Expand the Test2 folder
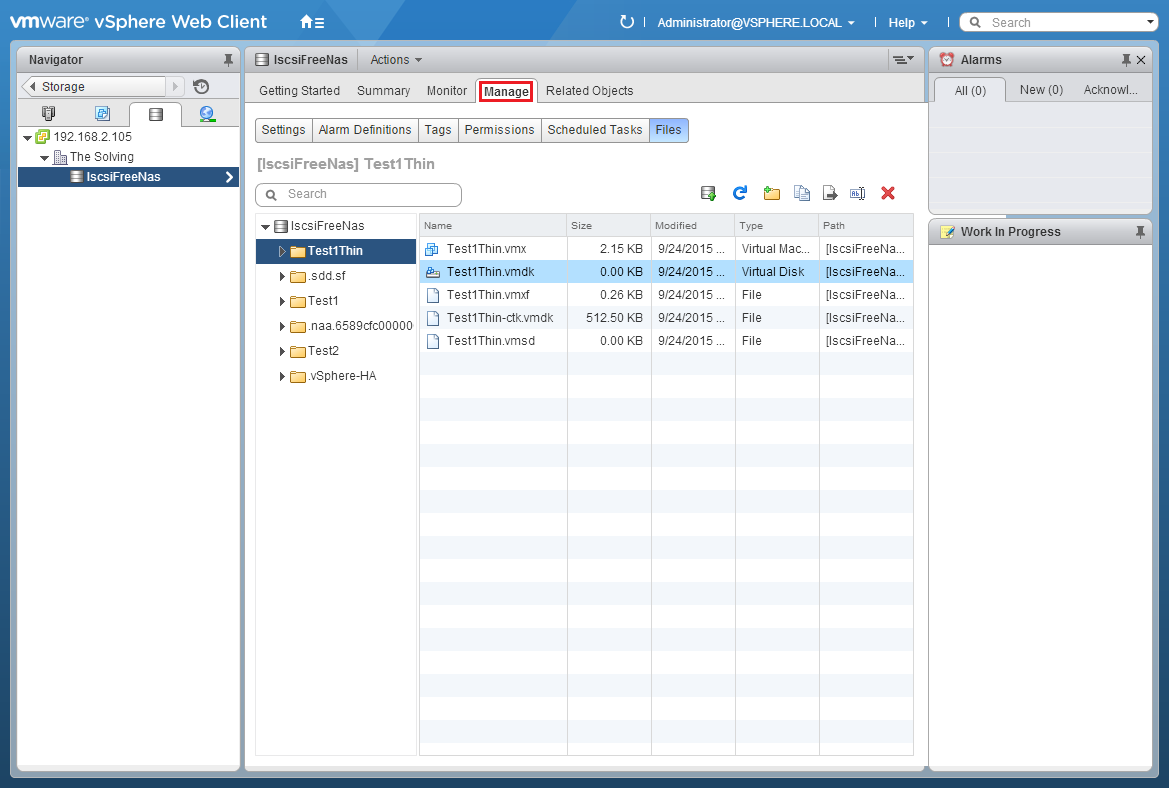 282,351
